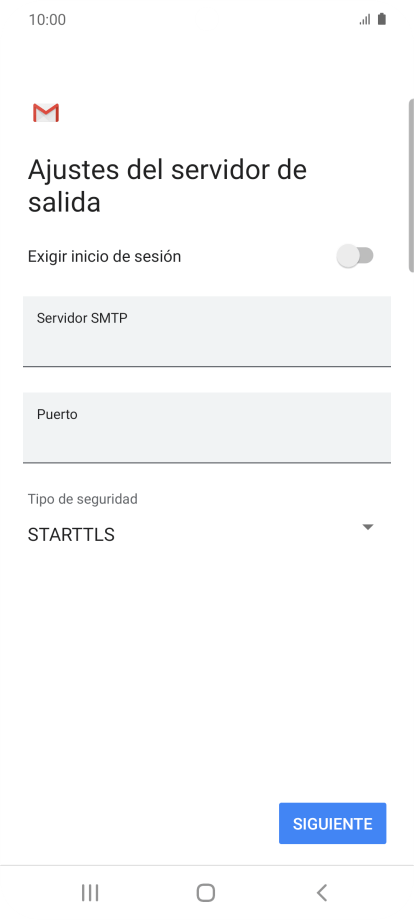
Task: Tap the battery status icon
Action: (382, 19)
